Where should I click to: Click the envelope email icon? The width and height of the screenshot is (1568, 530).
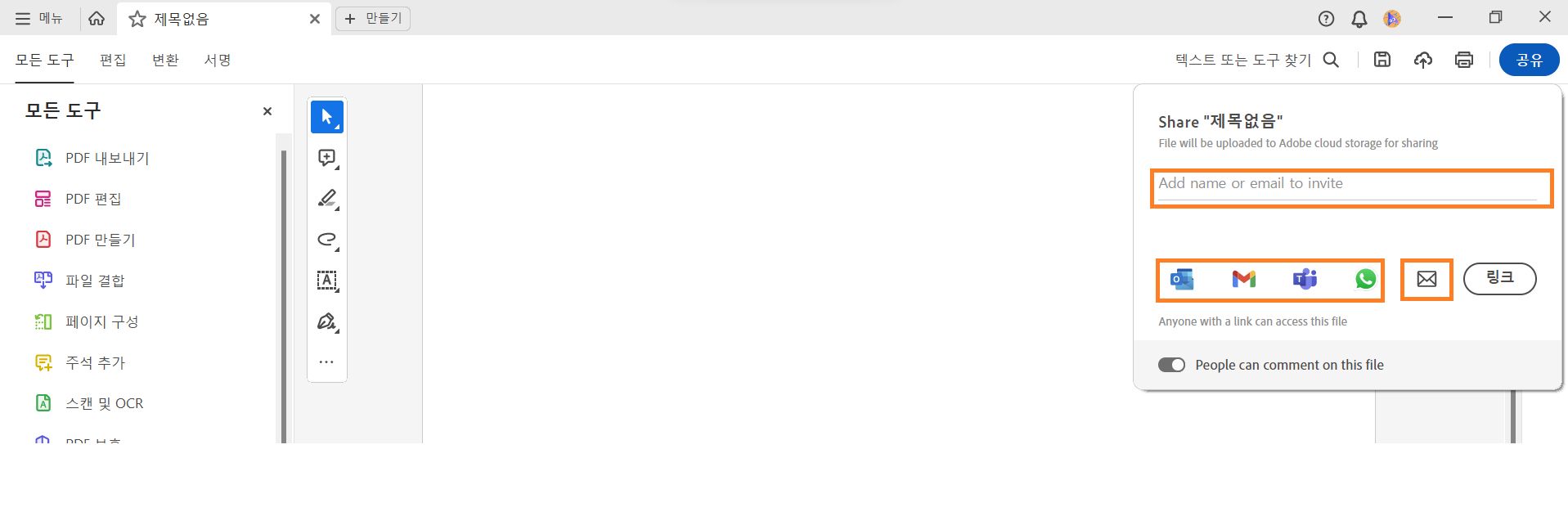point(1426,279)
